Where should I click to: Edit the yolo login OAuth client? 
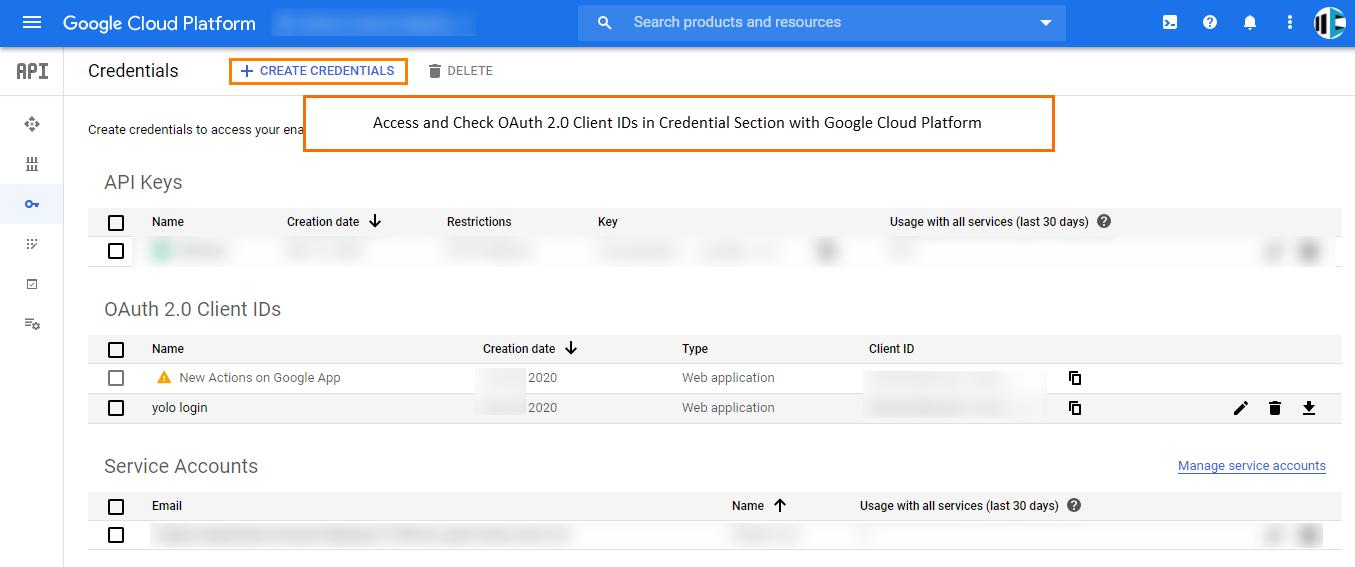[1241, 408]
